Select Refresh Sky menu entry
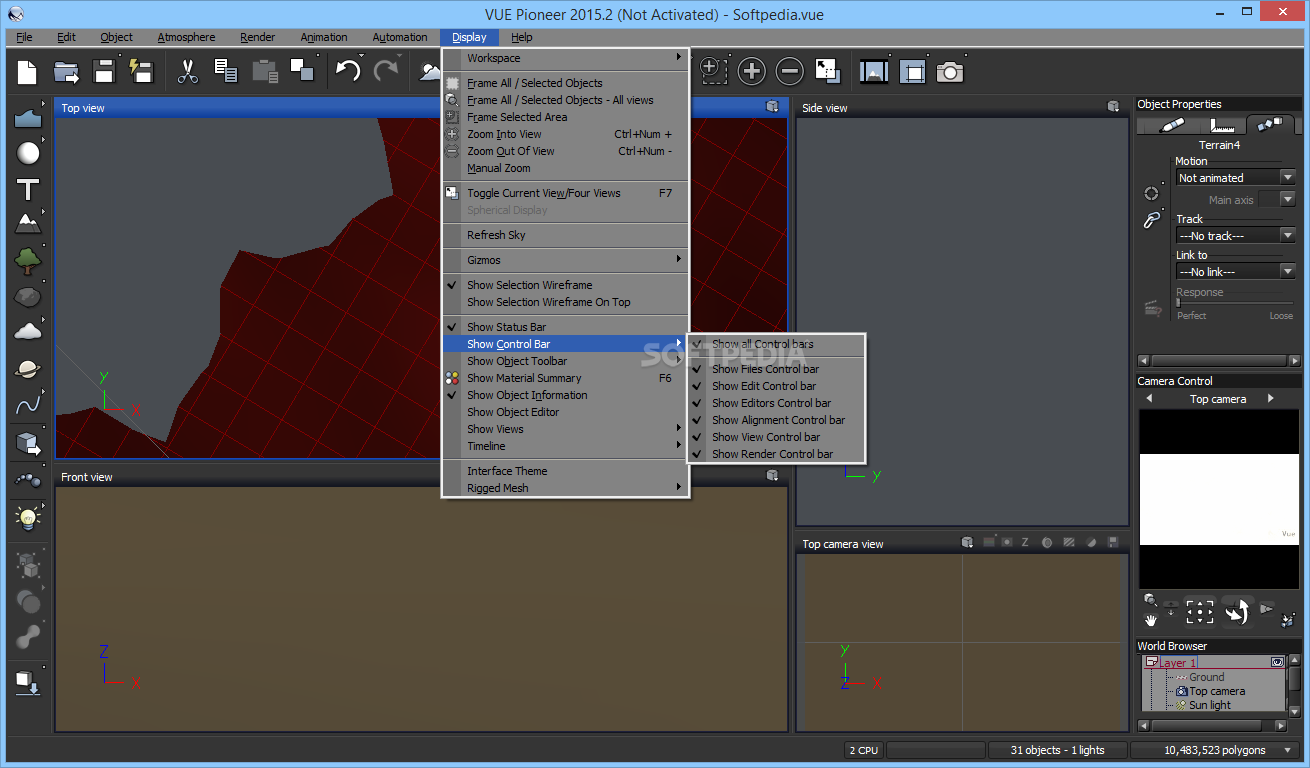 click(564, 235)
